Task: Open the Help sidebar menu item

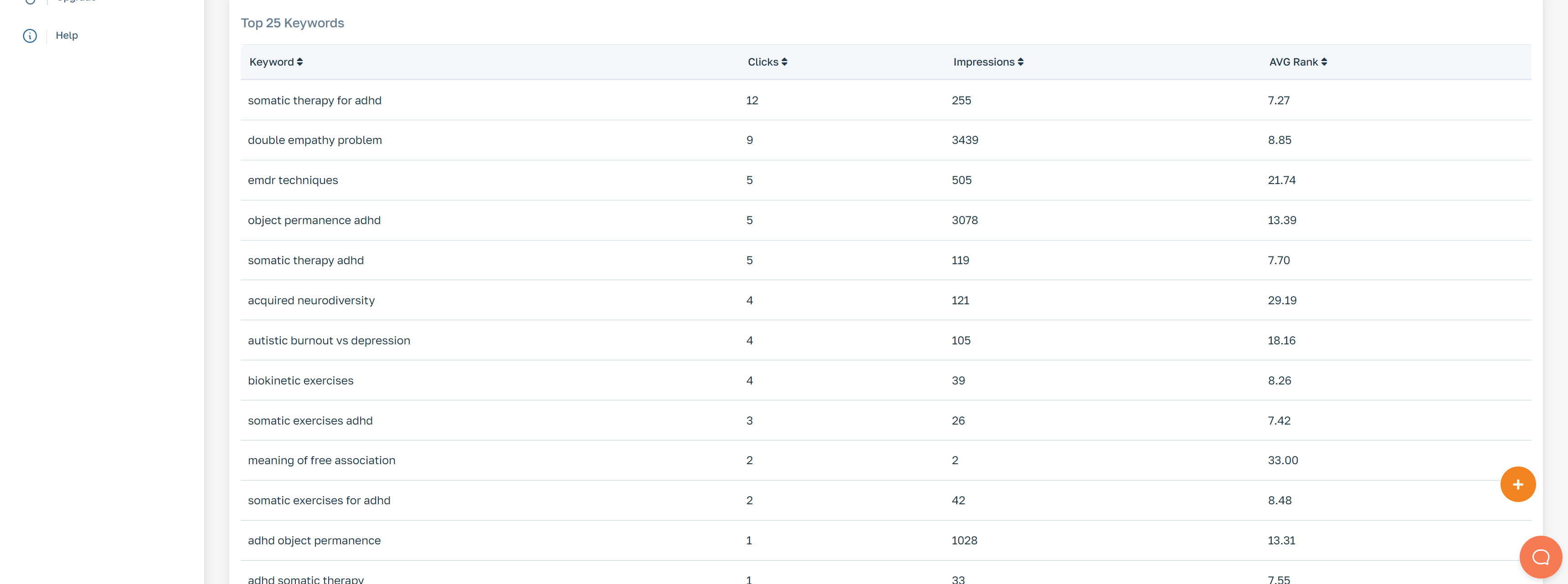Action: 67,35
